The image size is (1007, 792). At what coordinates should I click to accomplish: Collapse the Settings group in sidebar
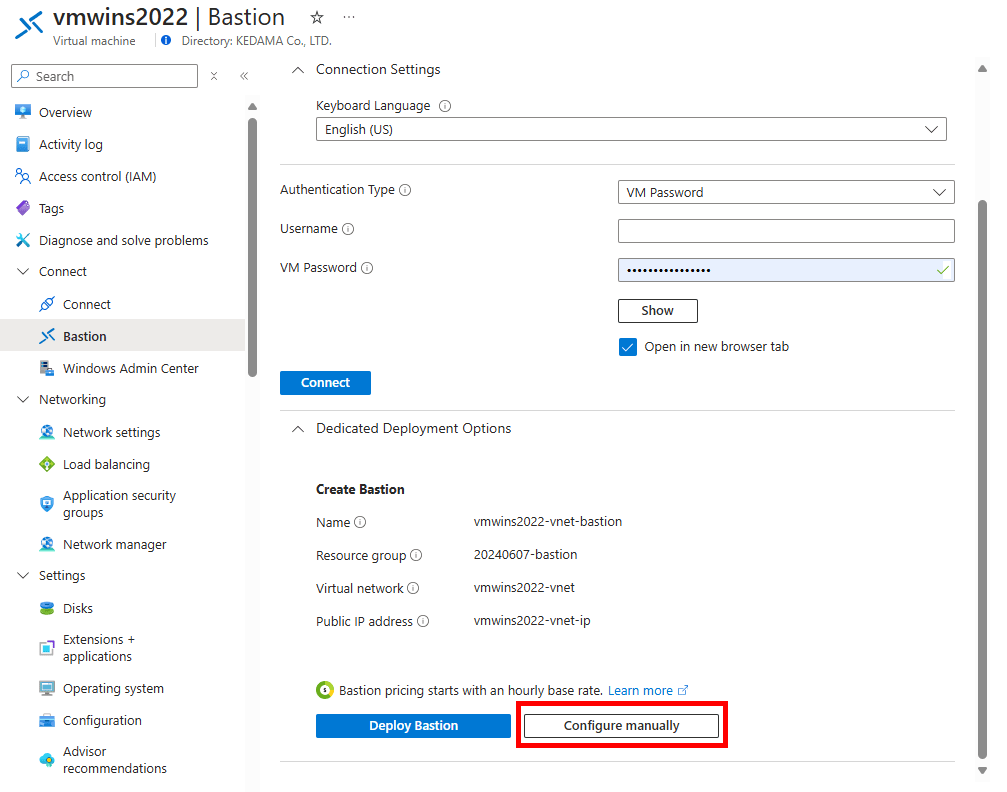23,576
